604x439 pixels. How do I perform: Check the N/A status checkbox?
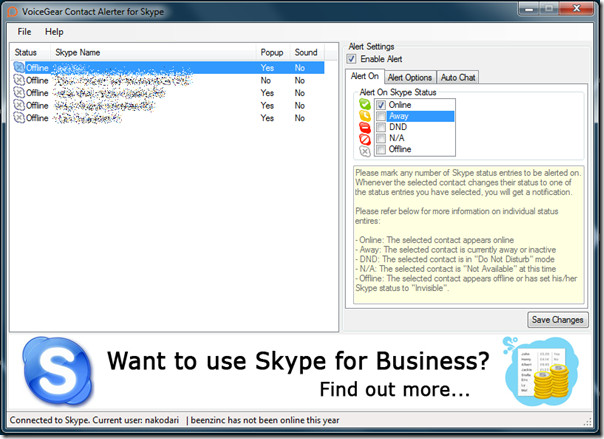pos(381,138)
